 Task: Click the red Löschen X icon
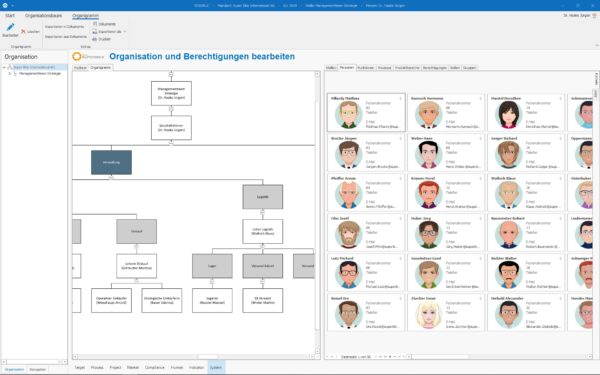pos(23,31)
